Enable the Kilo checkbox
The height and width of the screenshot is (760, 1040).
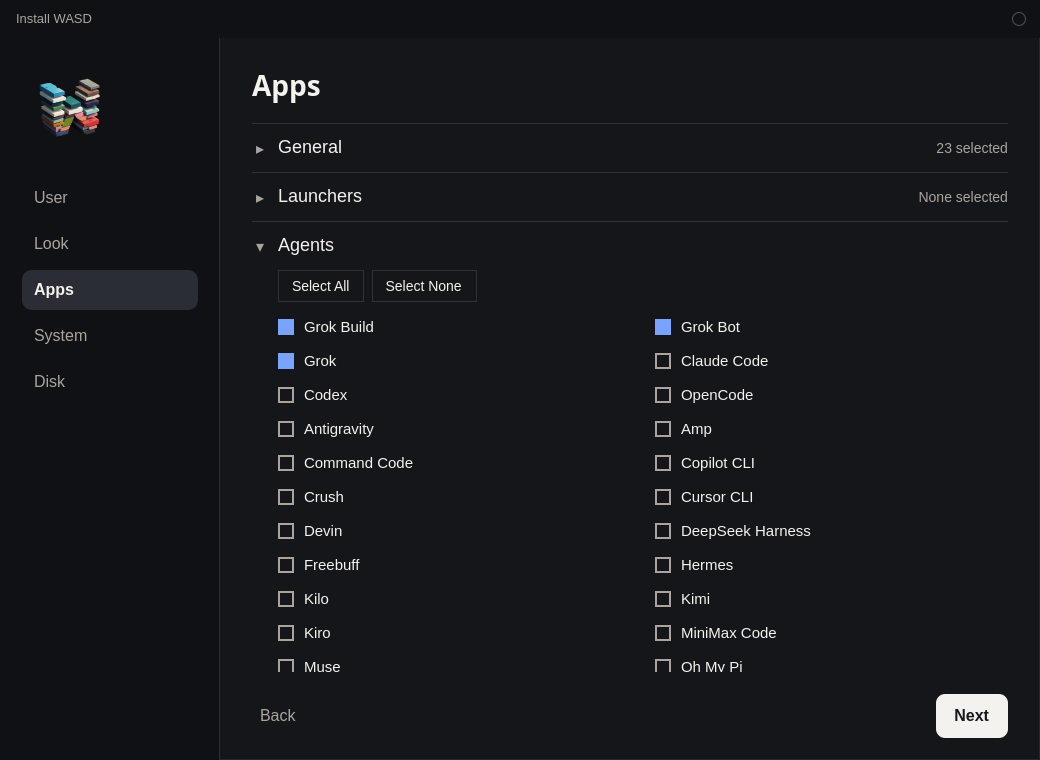coord(286,599)
